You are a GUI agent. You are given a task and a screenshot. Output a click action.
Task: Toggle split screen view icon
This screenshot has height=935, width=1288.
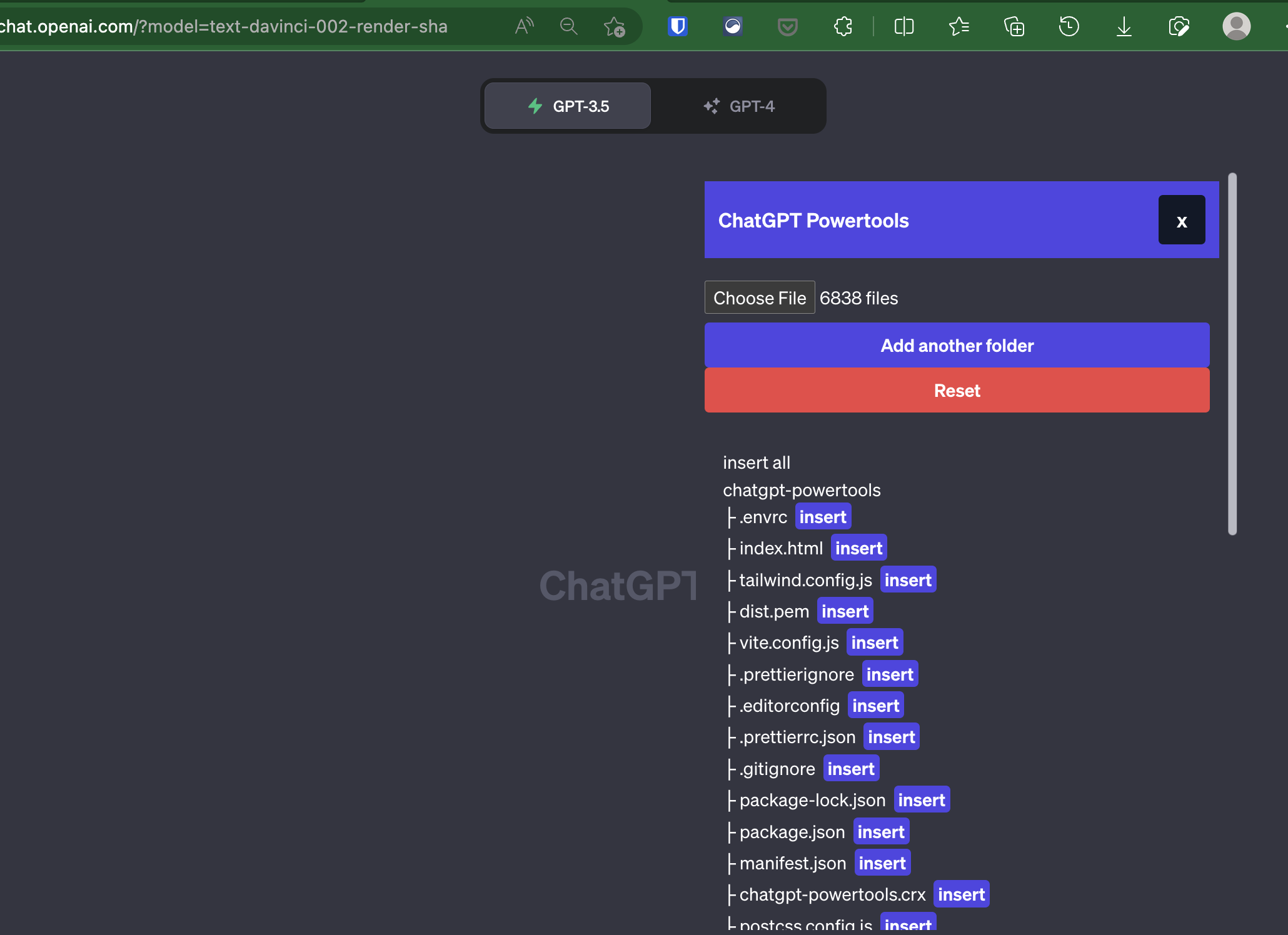tap(904, 26)
